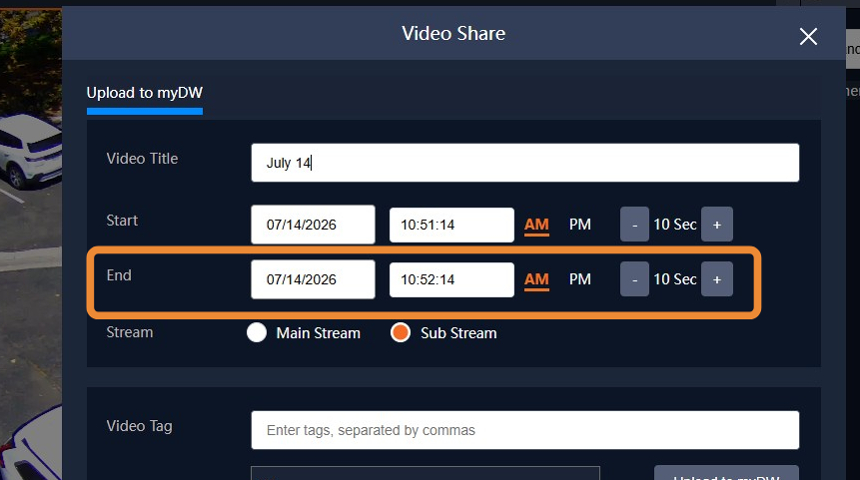
Task: Set Start time to PM
Action: click(580, 224)
